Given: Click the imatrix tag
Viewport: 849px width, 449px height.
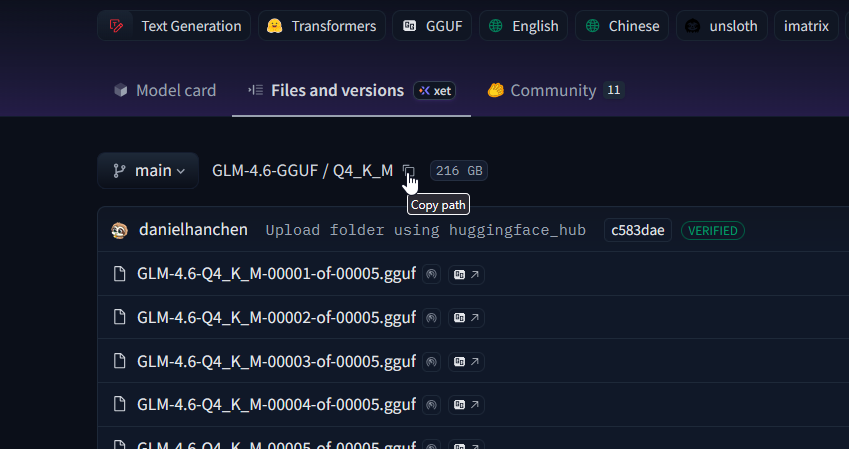Looking at the screenshot, I should [x=806, y=25].
